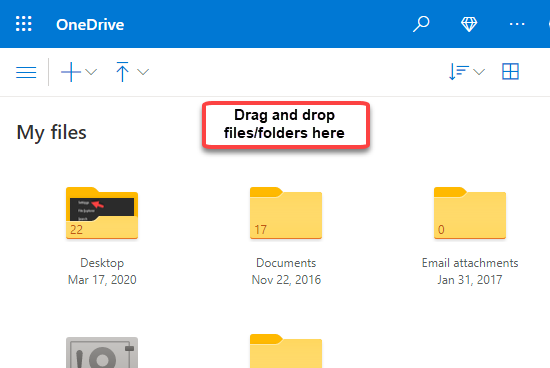Open the Personal Vault safe icon
This screenshot has width=550, height=368.
(x=102, y=352)
